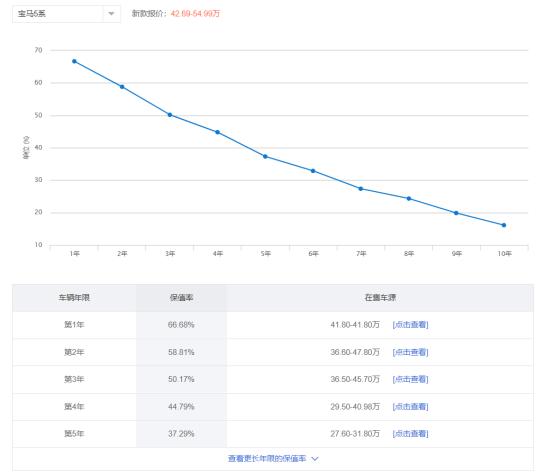The height and width of the screenshot is (474, 554).
Task: Select the 10年 data point on chart
Action: pos(504,225)
